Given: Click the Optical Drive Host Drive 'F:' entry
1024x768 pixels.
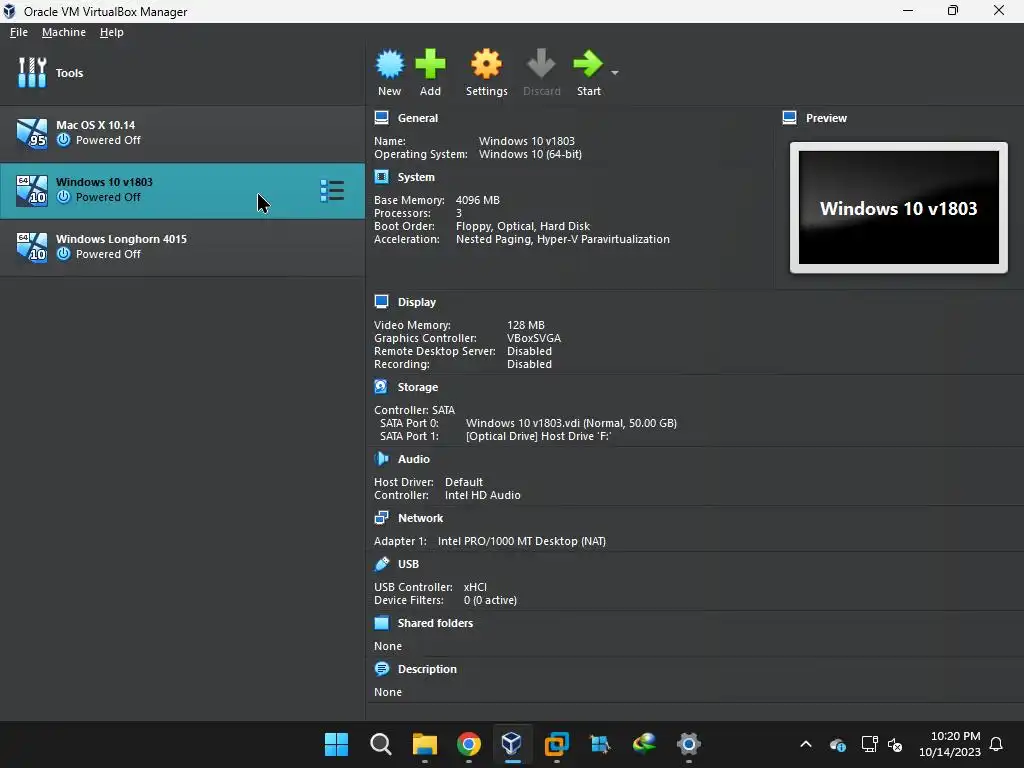Looking at the screenshot, I should pyautogui.click(x=539, y=436).
